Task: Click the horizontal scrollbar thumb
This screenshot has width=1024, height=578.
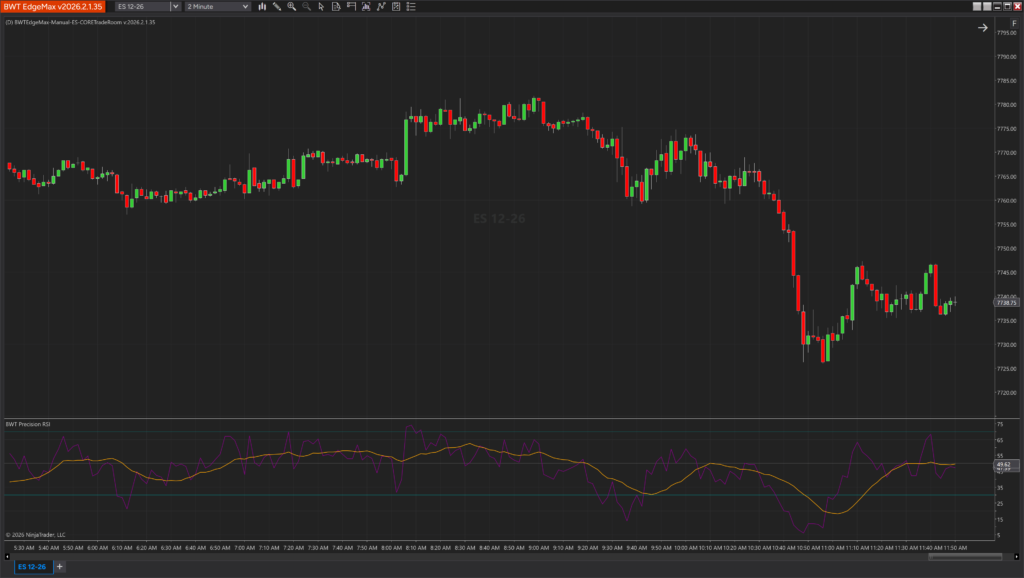Action: (x=965, y=557)
